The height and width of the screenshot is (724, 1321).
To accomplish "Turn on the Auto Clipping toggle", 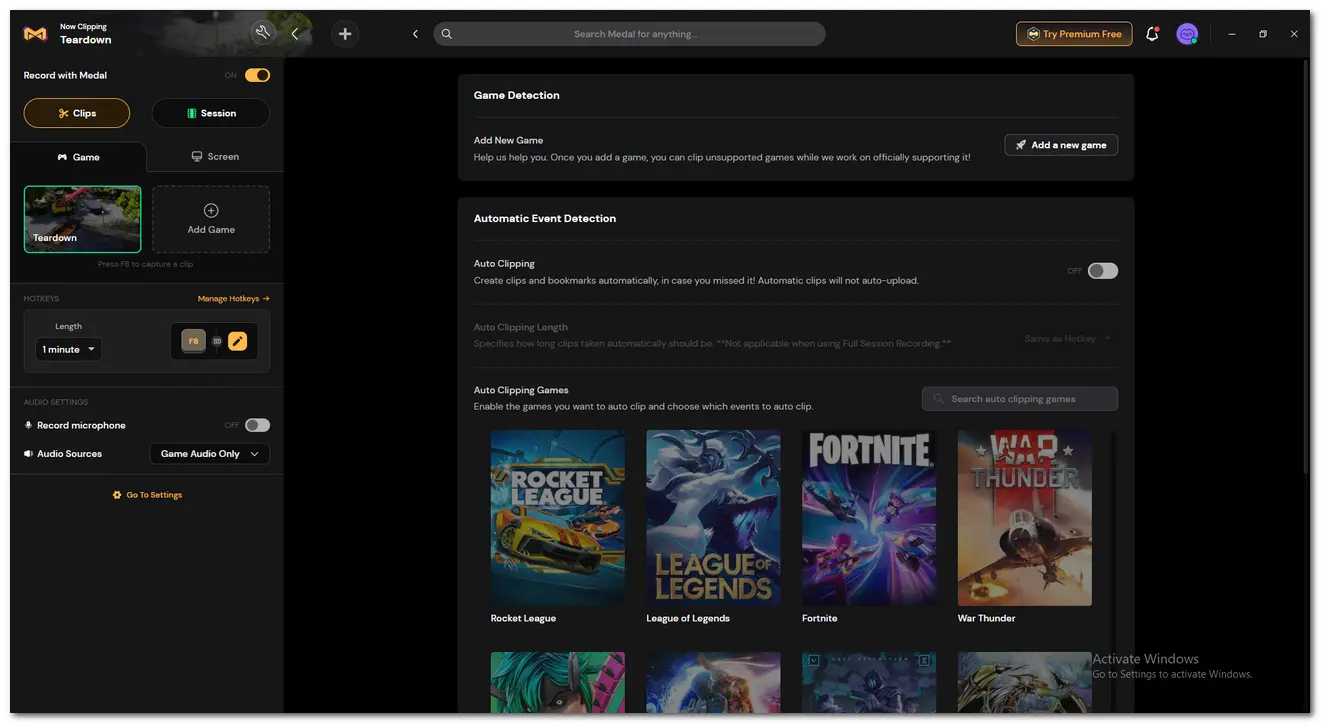I will 1103,271.
